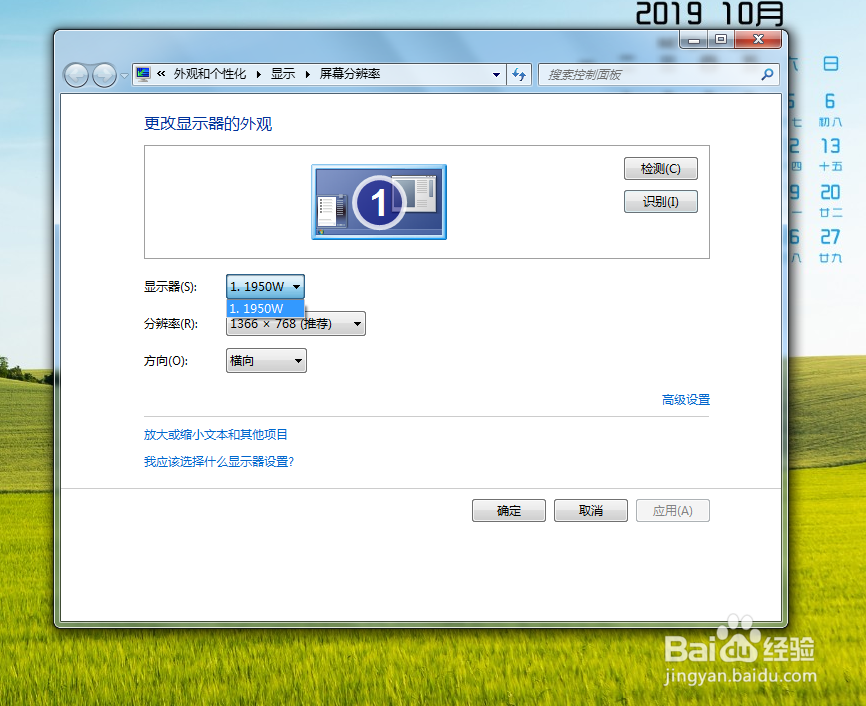Open 分辨率 1366 × 768 dropdown
This screenshot has height=706, width=866.
click(x=295, y=324)
